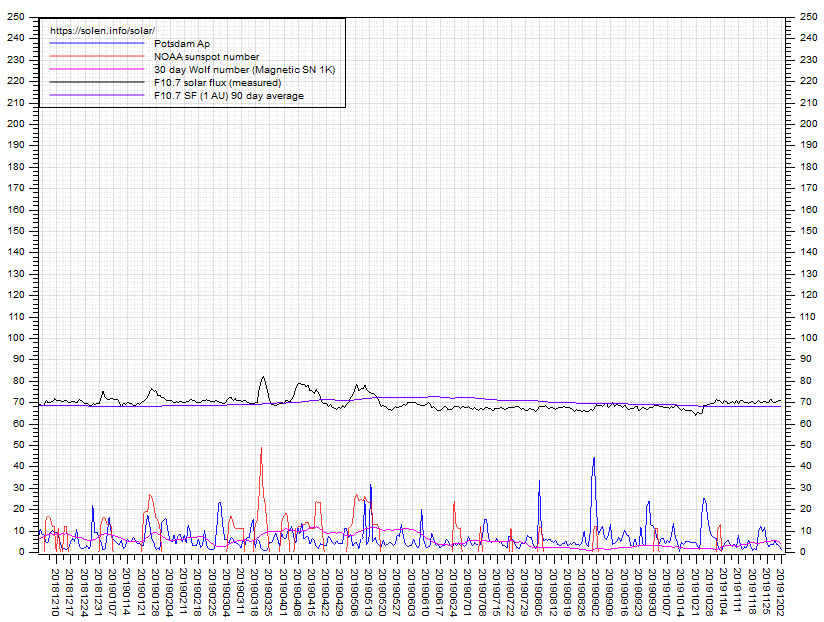Click the 20190218 date label
This screenshot has width=824, height=622.
[198, 592]
